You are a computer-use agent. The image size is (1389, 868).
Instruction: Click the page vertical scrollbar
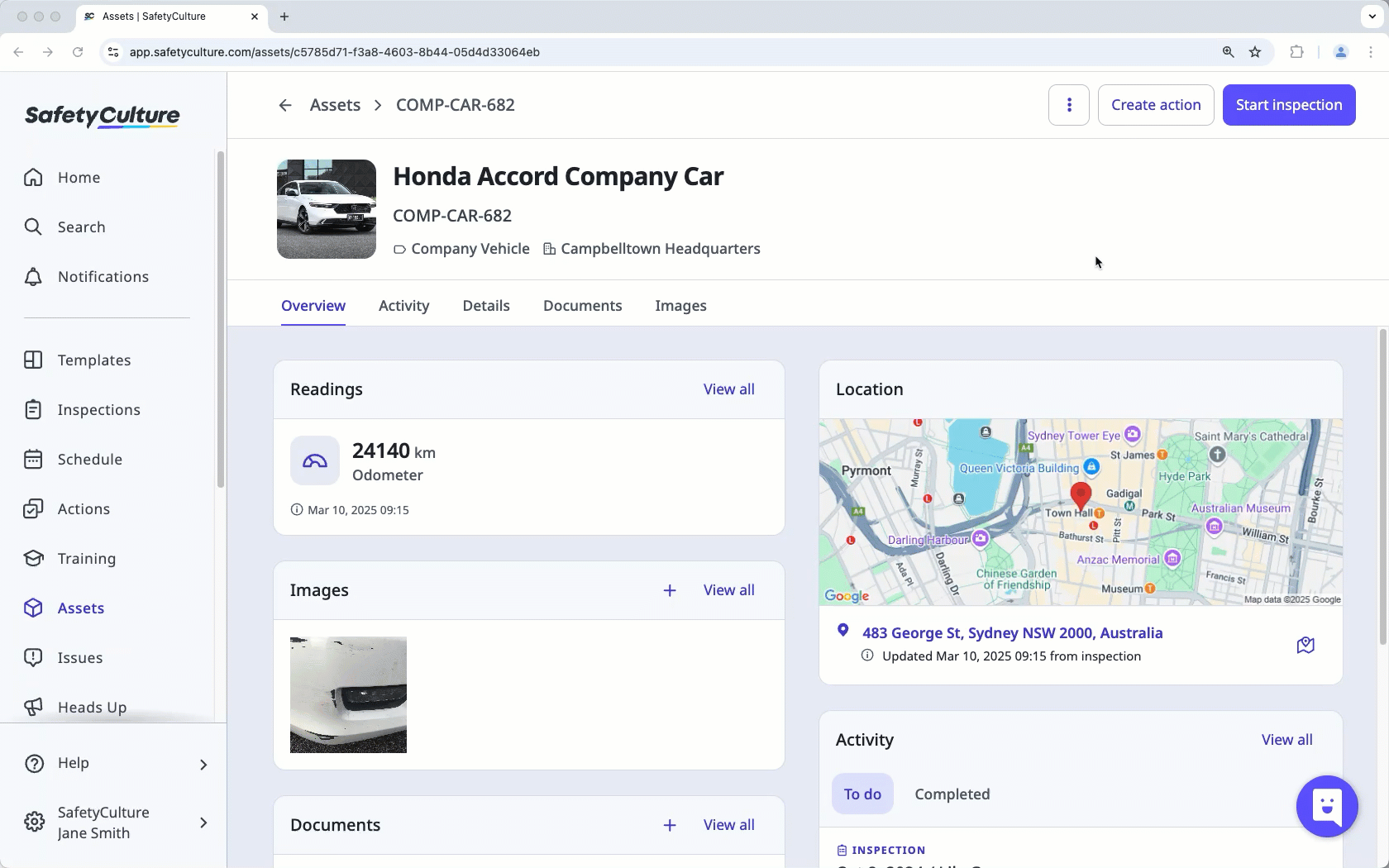(x=1382, y=487)
